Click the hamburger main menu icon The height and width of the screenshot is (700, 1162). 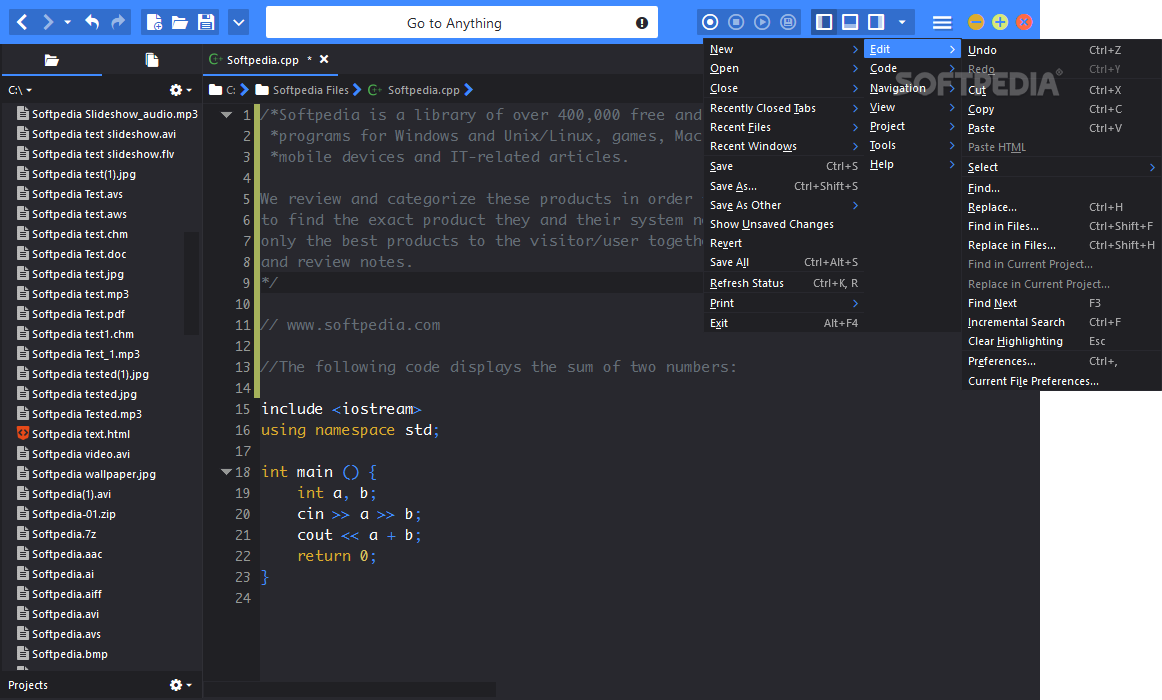(x=942, y=22)
